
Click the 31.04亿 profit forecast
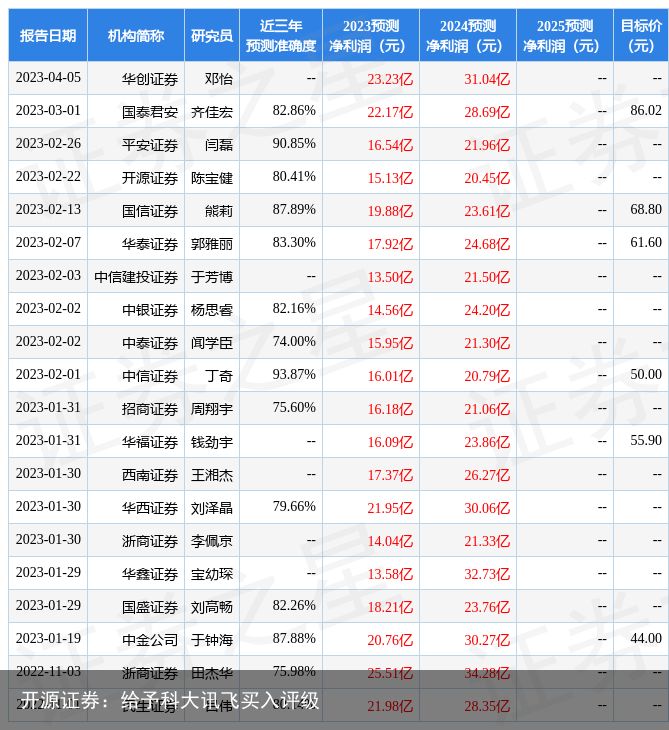click(487, 79)
